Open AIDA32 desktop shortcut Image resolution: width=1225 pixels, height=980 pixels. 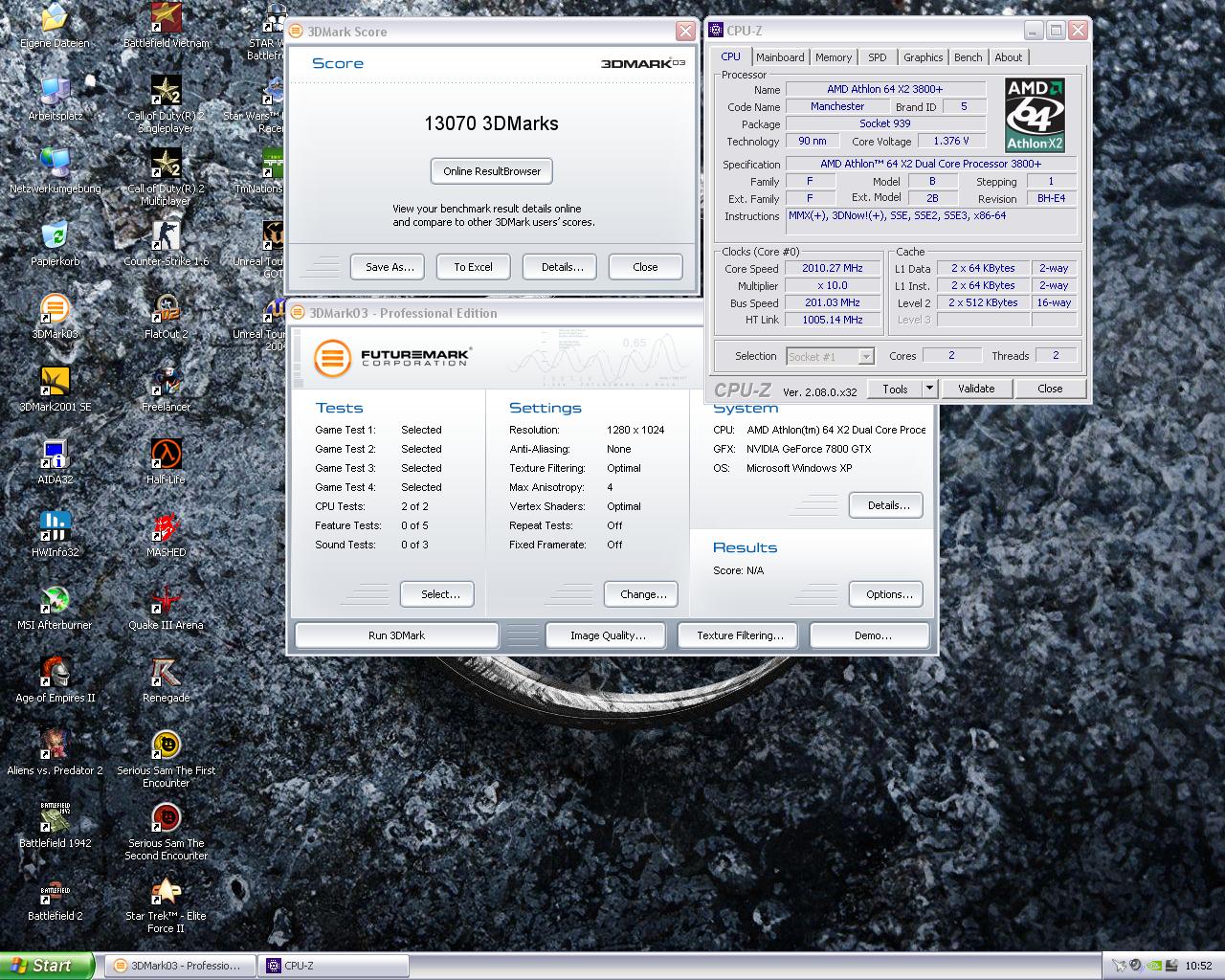[x=55, y=461]
